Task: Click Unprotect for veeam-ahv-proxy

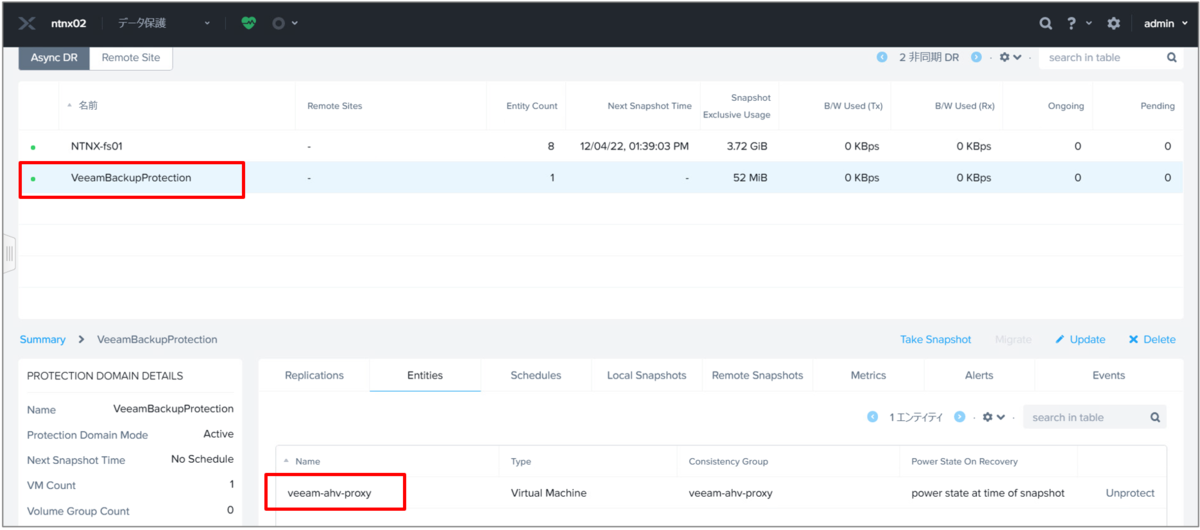Action: pos(1130,493)
